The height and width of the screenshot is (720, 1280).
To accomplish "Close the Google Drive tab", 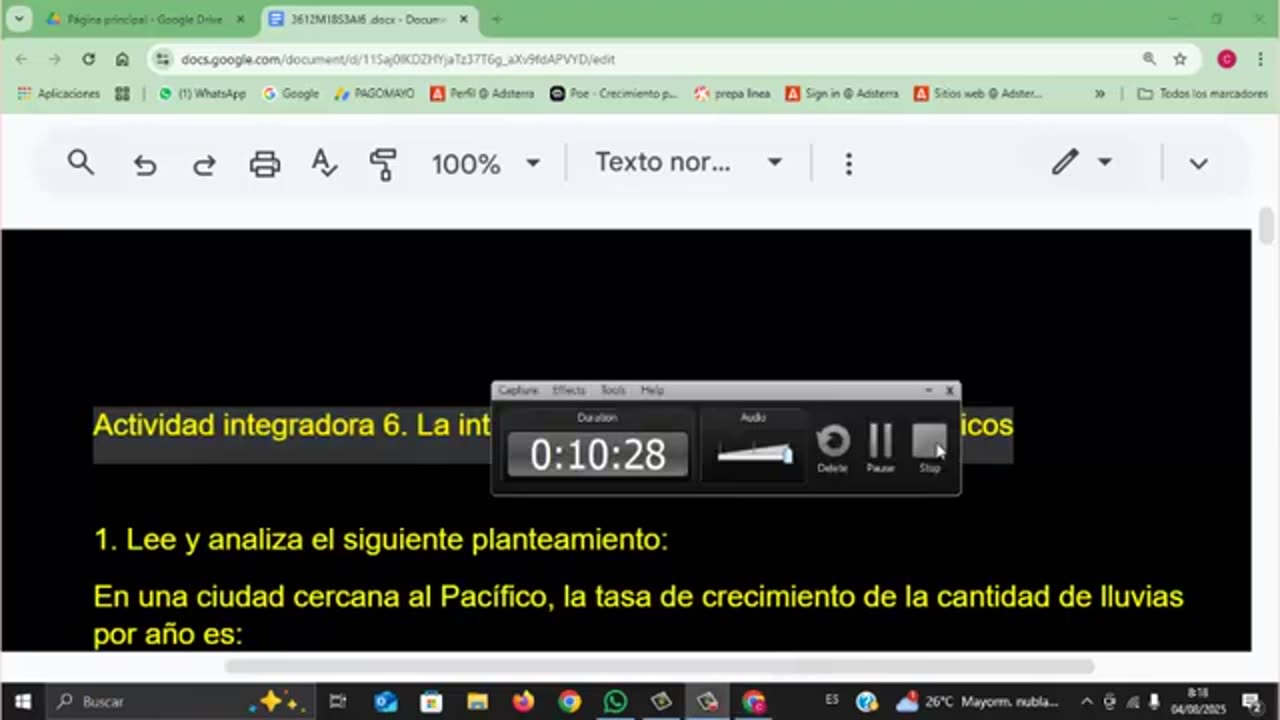I will (x=240, y=19).
